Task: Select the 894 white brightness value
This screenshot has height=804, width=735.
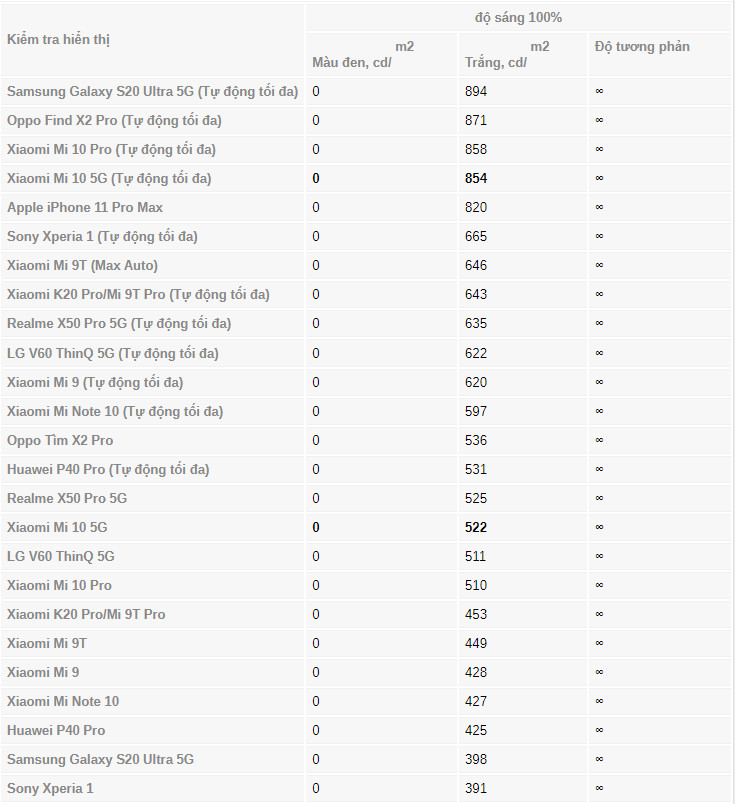Action: [x=476, y=91]
